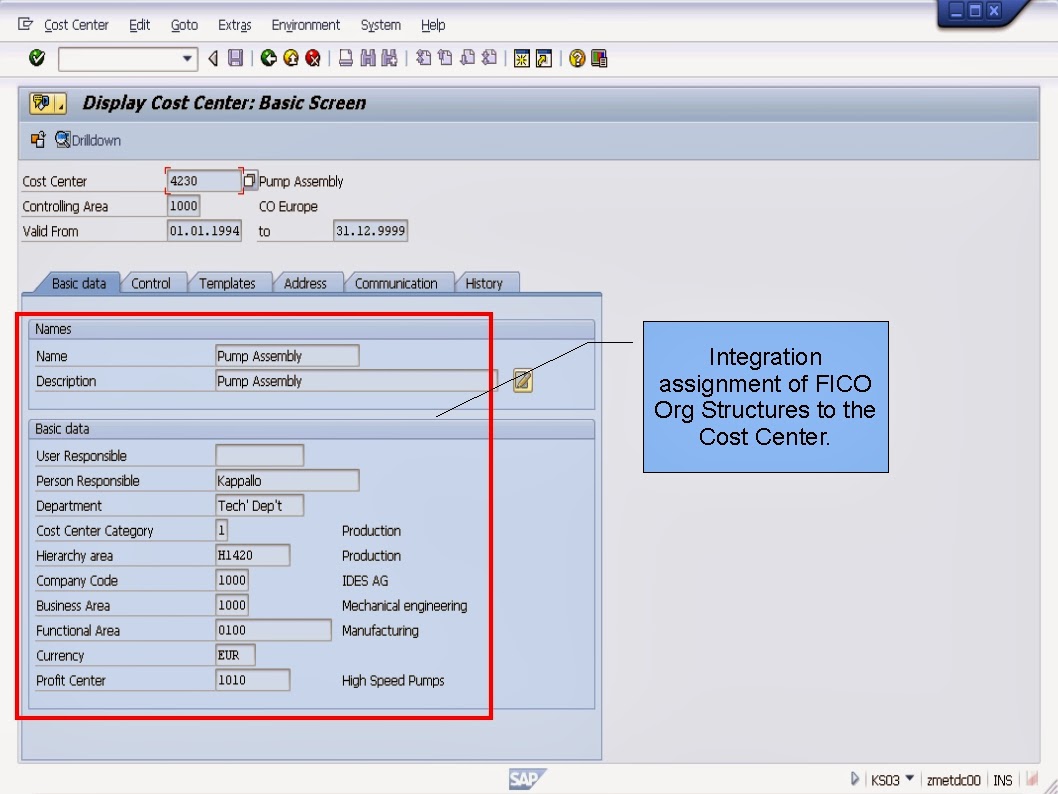The height and width of the screenshot is (794, 1058).
Task: Click the yellow Help question mark icon
Action: 577,59
